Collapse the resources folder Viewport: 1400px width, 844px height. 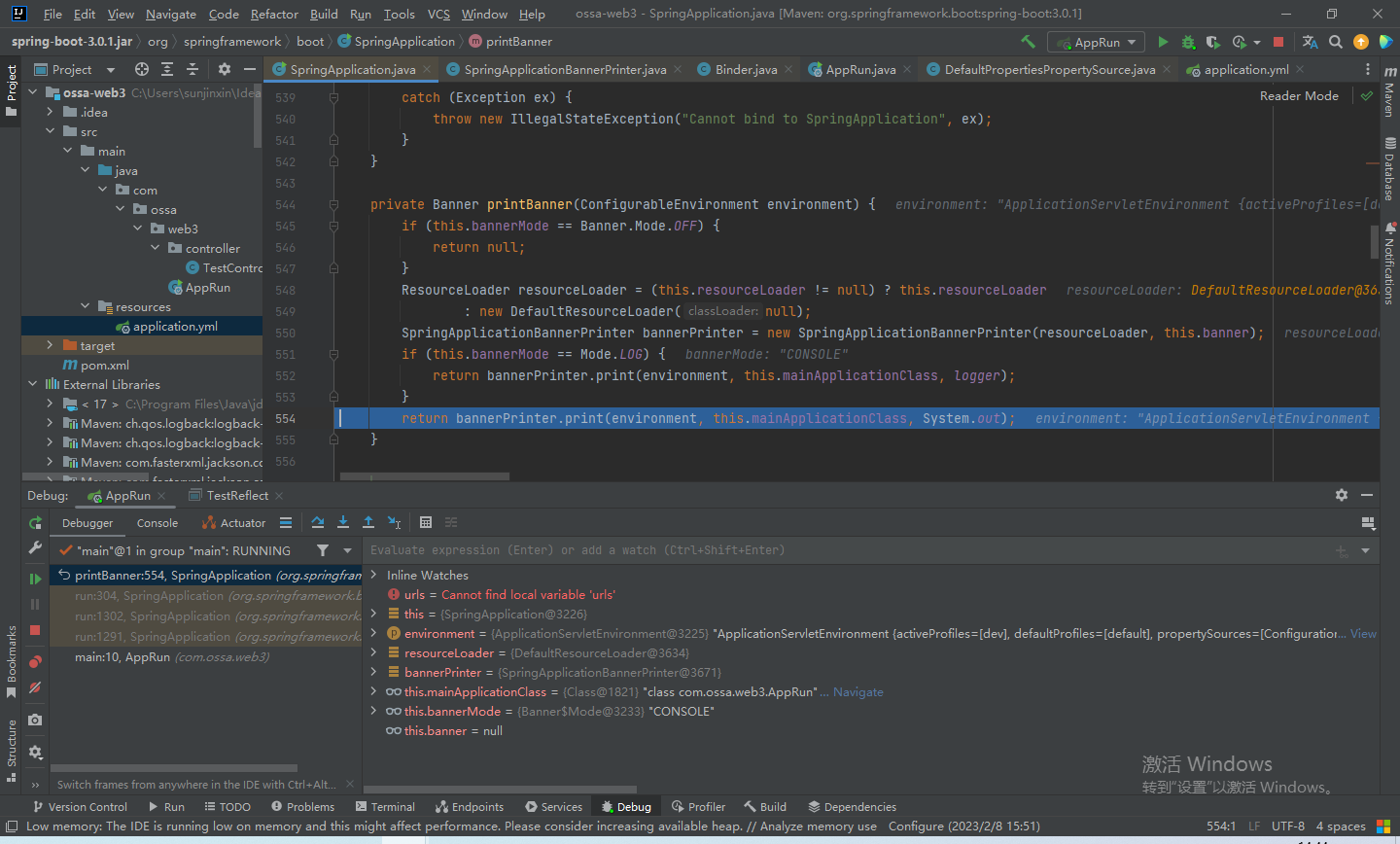(x=85, y=306)
